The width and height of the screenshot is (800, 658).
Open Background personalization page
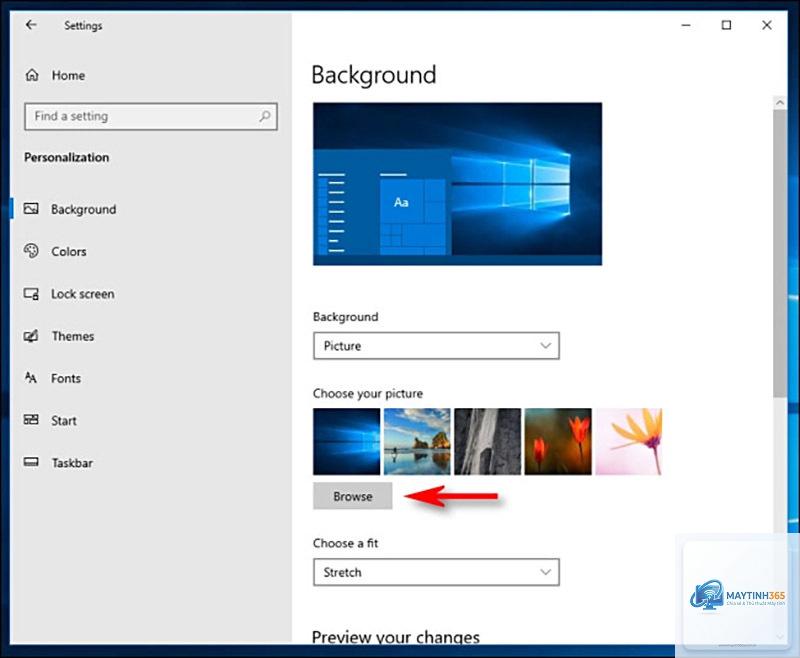pos(84,210)
